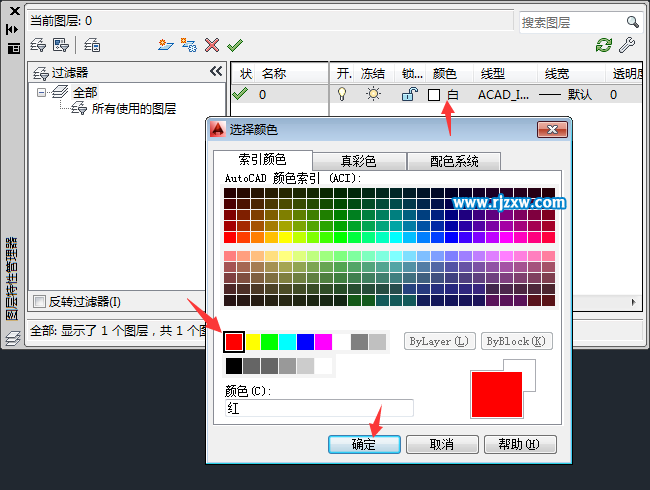The width and height of the screenshot is (650, 490).
Task: Switch to the 索引颜色 tab
Action: (x=262, y=159)
